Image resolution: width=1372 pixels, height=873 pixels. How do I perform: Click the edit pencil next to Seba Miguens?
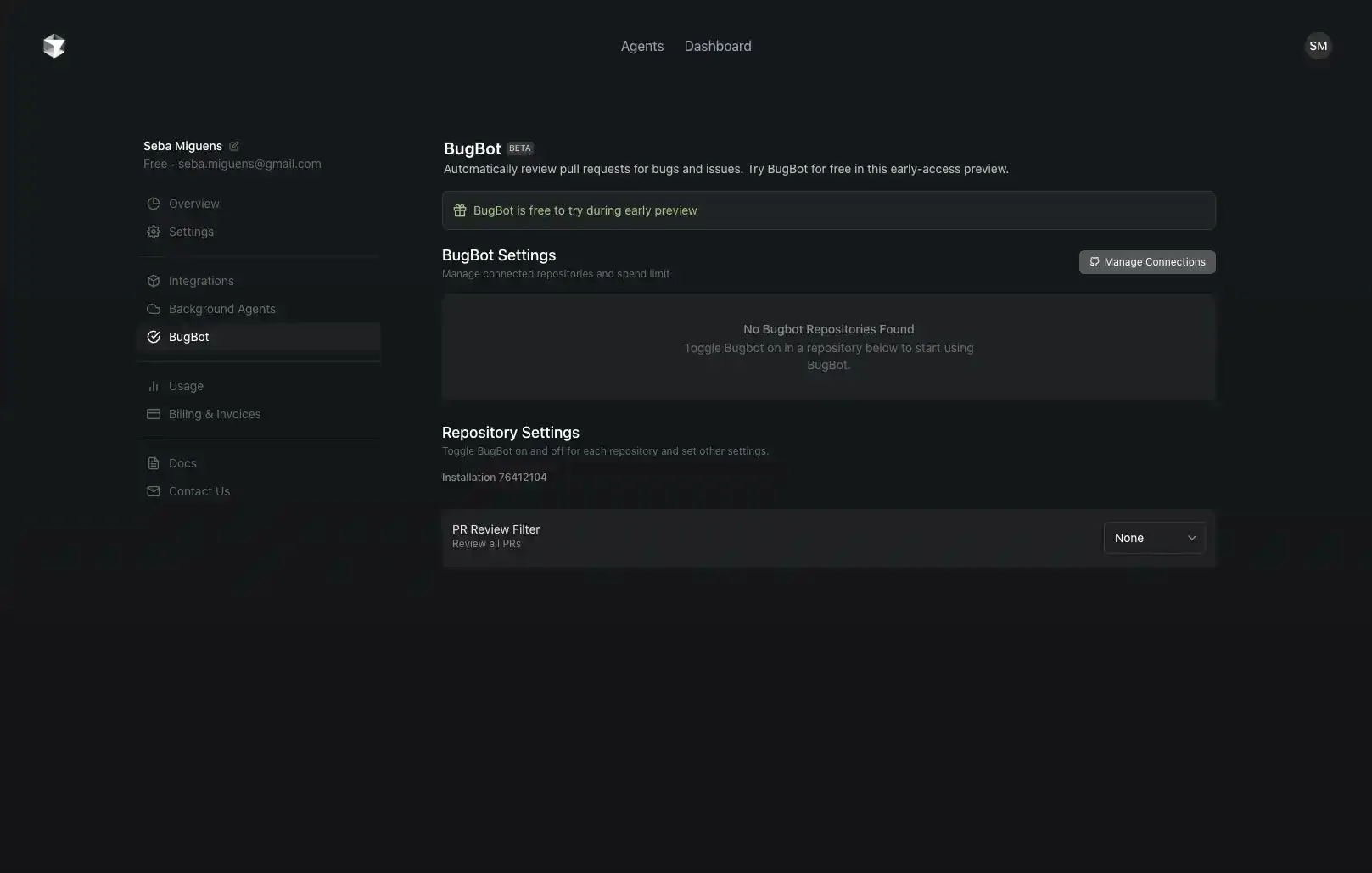pos(234,146)
